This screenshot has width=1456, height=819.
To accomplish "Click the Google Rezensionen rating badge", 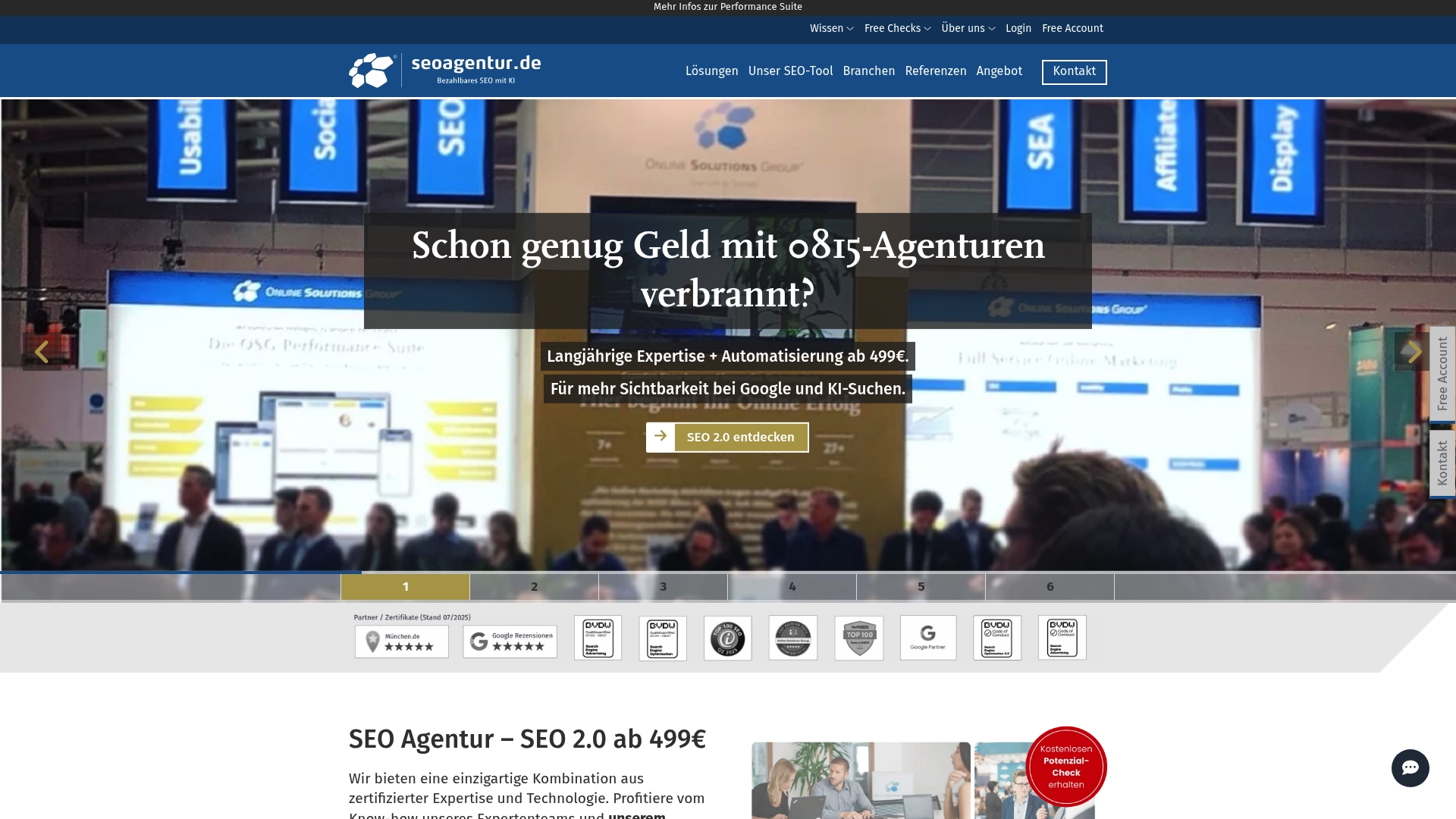I will coord(509,641).
